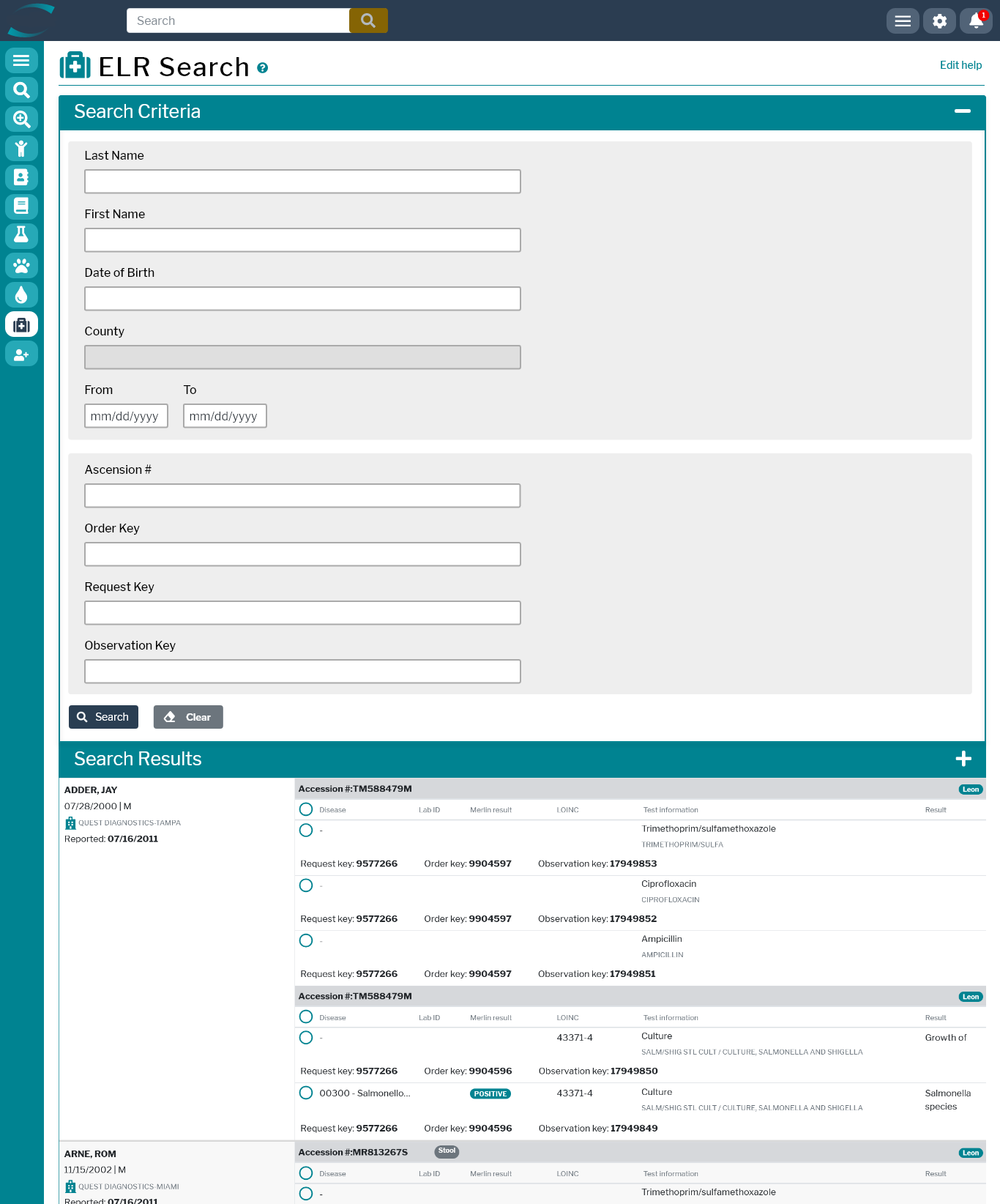
Task: Click the active medical kit sidebar icon
Action: 21,324
